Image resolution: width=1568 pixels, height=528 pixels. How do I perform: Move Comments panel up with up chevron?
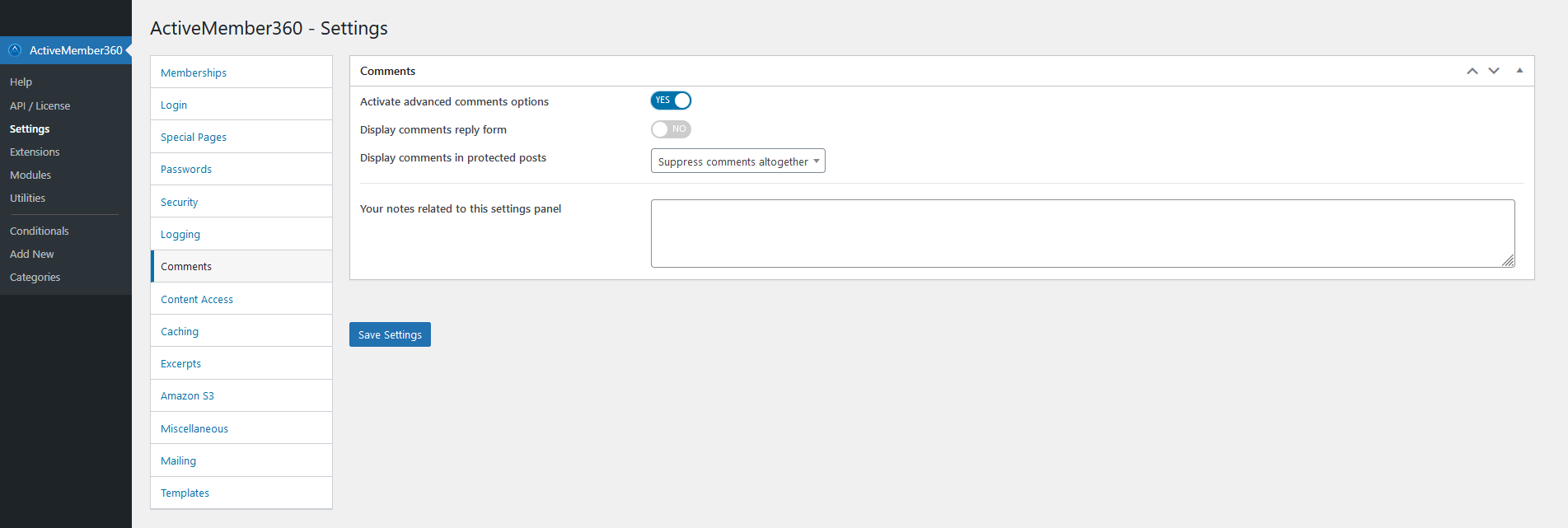point(1472,71)
